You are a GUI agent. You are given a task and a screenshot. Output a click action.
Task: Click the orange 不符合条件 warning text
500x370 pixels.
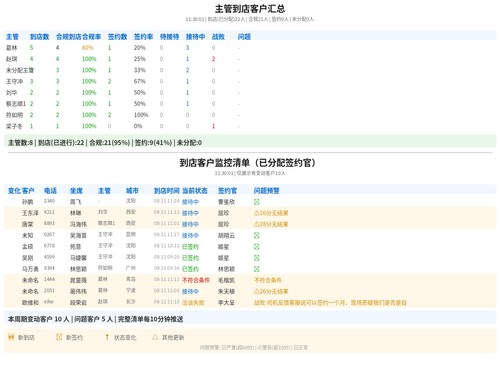point(268,280)
